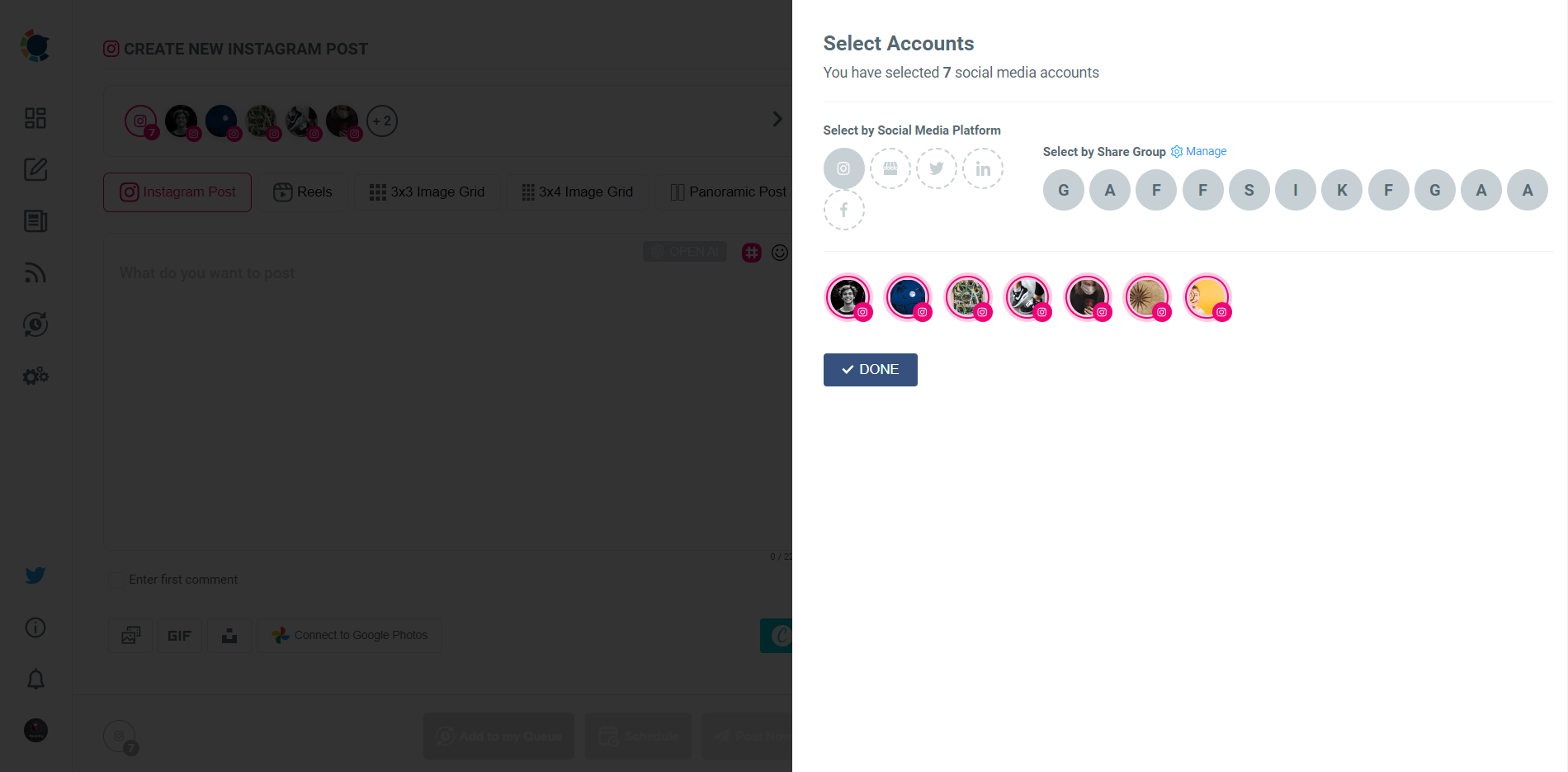Toggle the share group labeled S
This screenshot has height=772, width=1568.
1249,190
